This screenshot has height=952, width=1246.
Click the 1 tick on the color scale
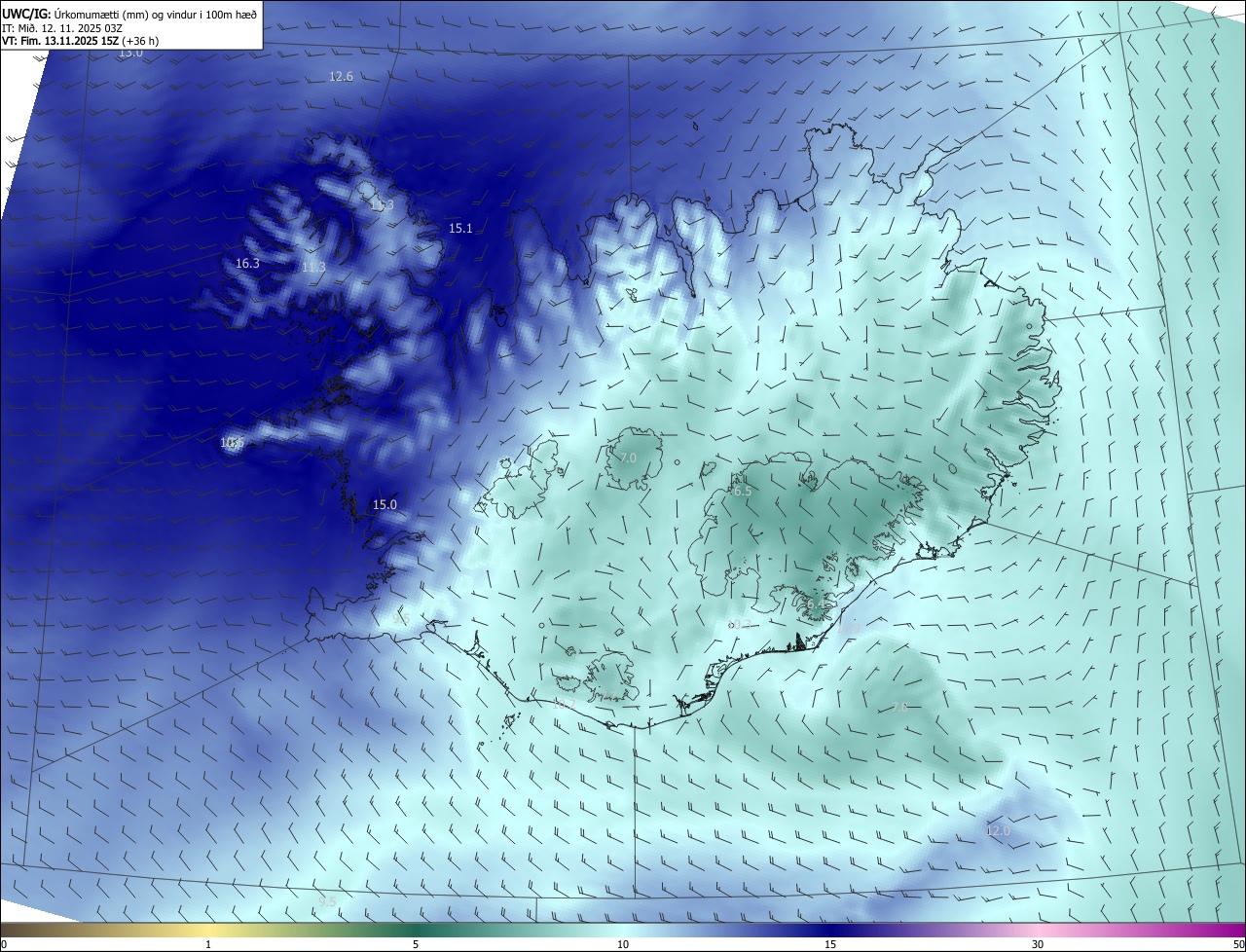208,944
